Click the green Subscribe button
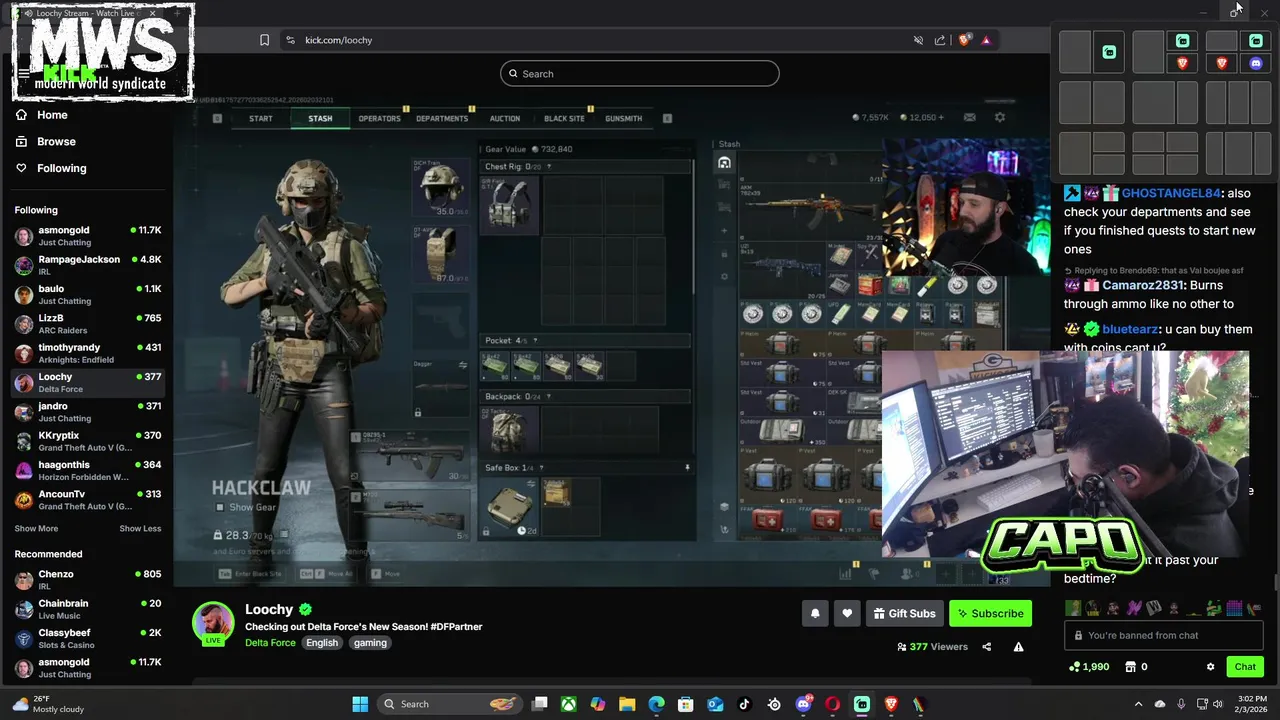Screen dimensions: 1280x720 [990, 613]
